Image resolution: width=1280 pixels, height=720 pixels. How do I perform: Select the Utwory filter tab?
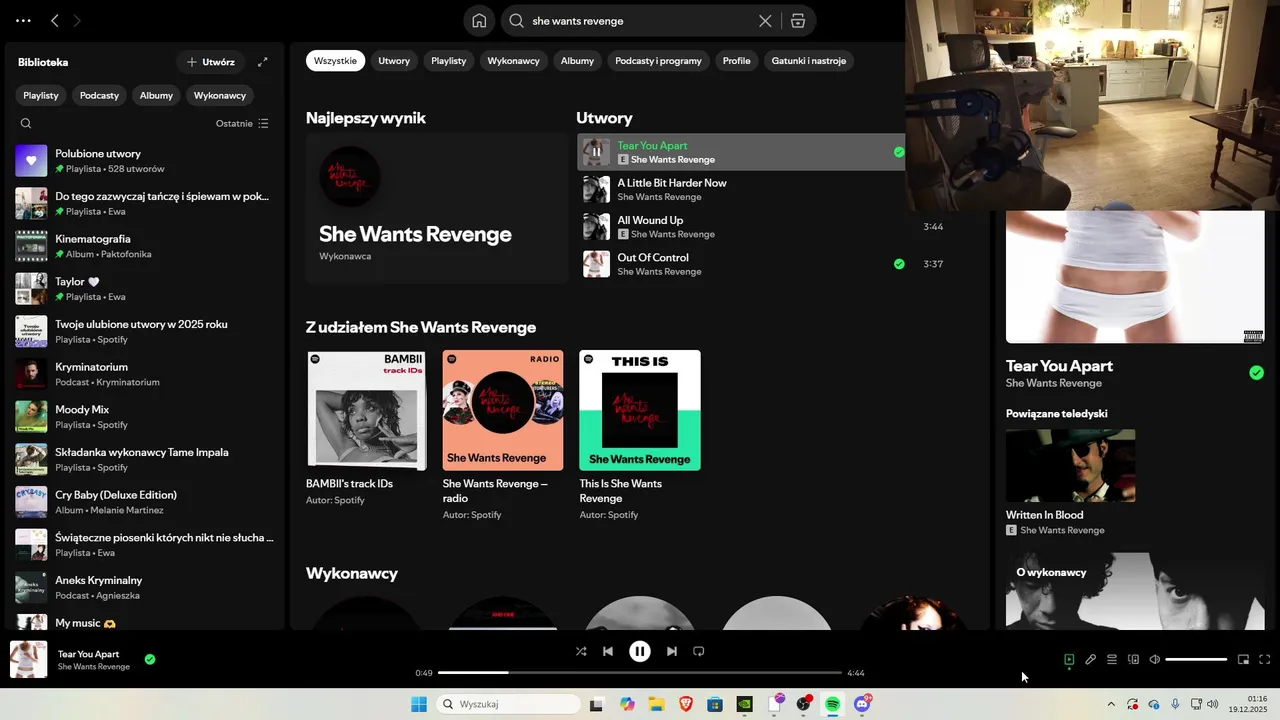pyautogui.click(x=394, y=61)
